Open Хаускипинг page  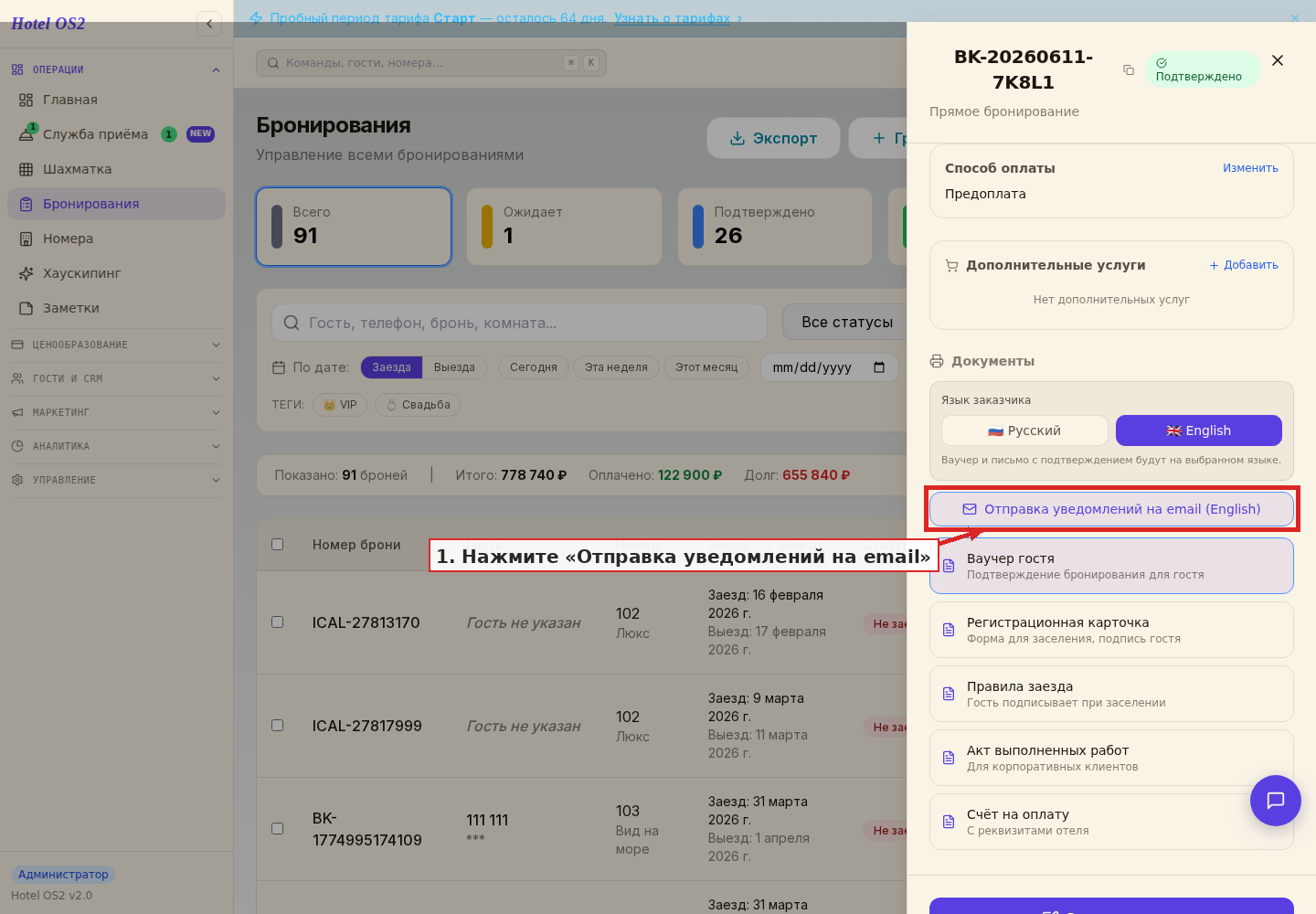point(116,273)
